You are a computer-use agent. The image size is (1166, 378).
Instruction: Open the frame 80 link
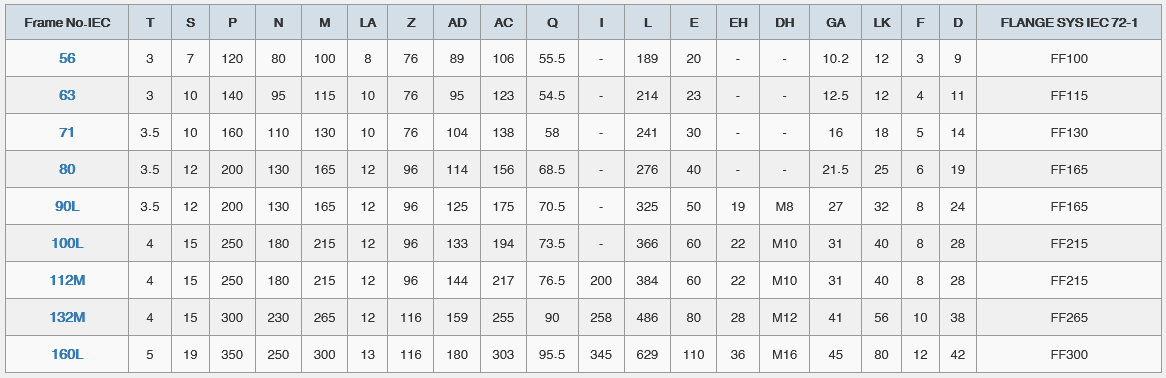click(67, 169)
